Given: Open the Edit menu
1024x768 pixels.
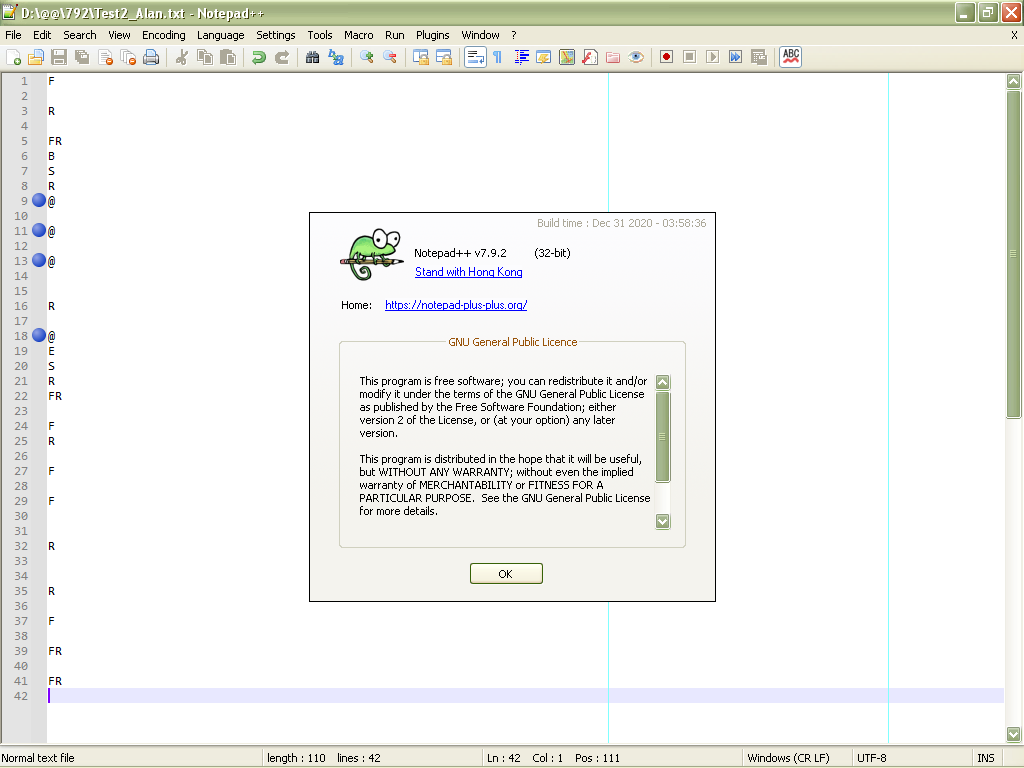Looking at the screenshot, I should pyautogui.click(x=42, y=35).
